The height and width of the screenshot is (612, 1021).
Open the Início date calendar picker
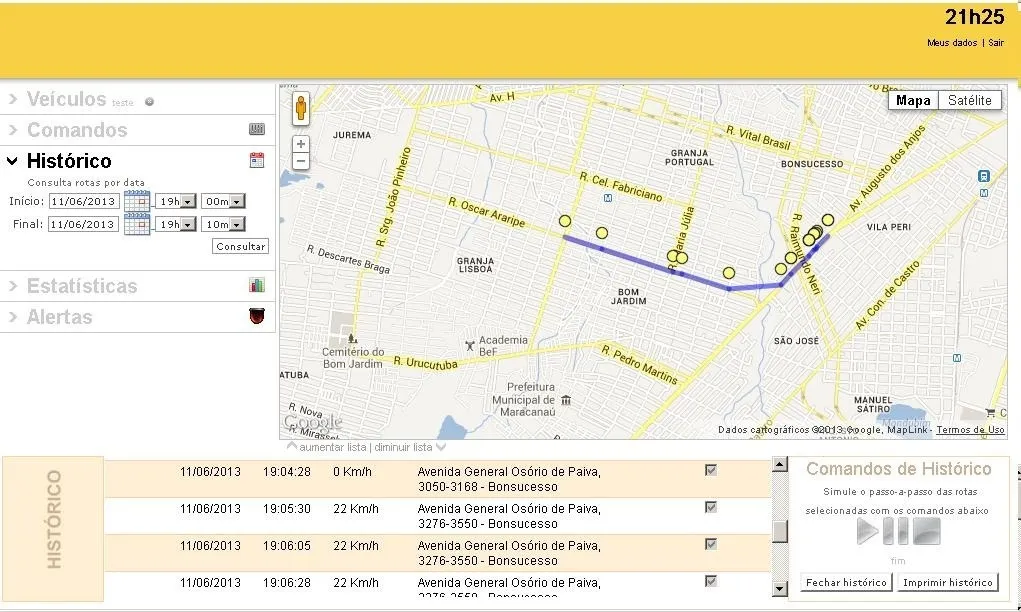tap(137, 201)
